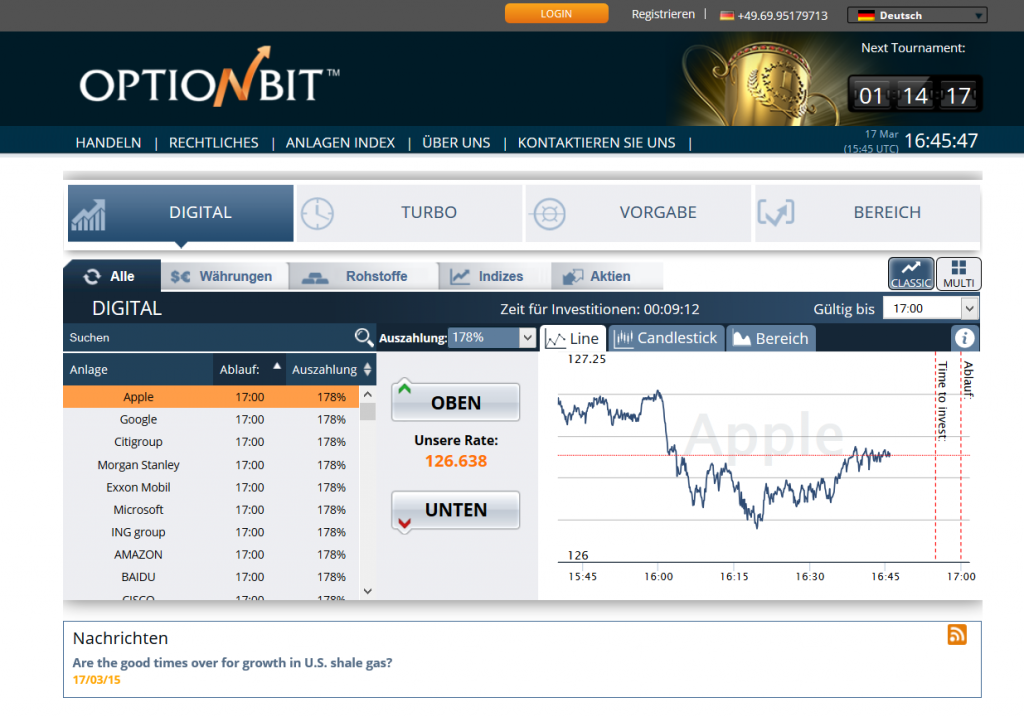Viewport: 1024px width, 717px height.
Task: Click the orange LOGIN button
Action: coord(556,14)
